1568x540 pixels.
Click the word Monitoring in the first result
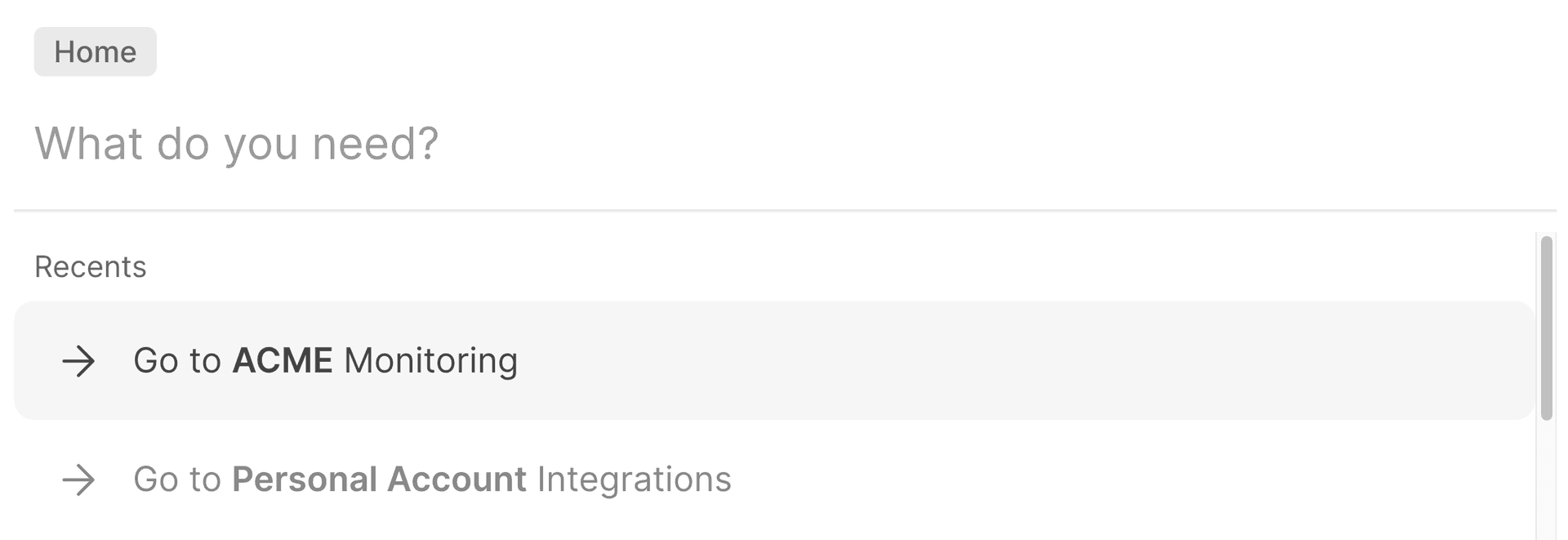coord(430,361)
